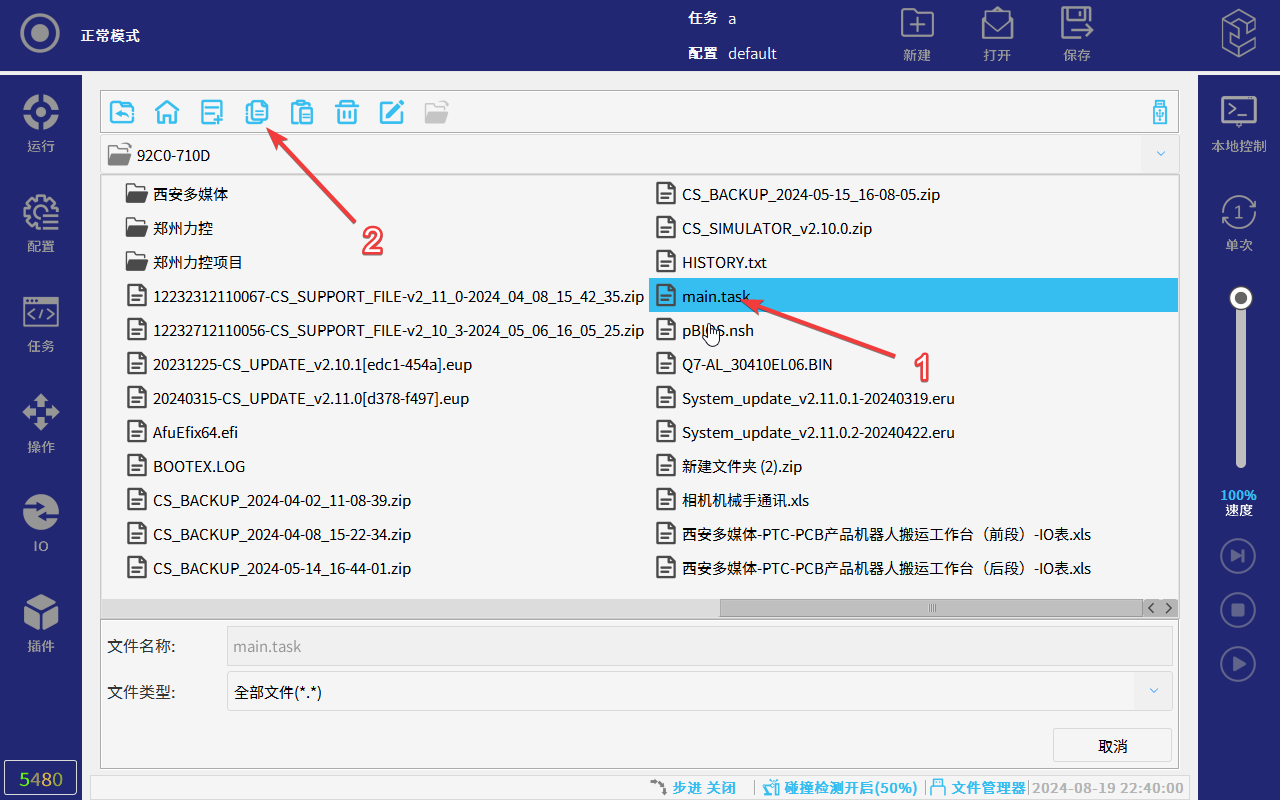Click the speed slider handle
The width and height of the screenshot is (1280, 800).
(x=1241, y=298)
